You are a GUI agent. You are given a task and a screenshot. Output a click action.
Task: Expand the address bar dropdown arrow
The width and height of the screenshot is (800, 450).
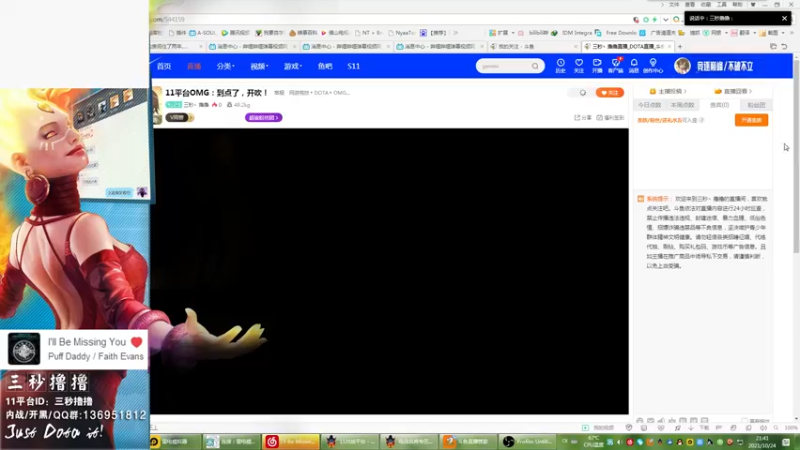pyautogui.click(x=665, y=19)
